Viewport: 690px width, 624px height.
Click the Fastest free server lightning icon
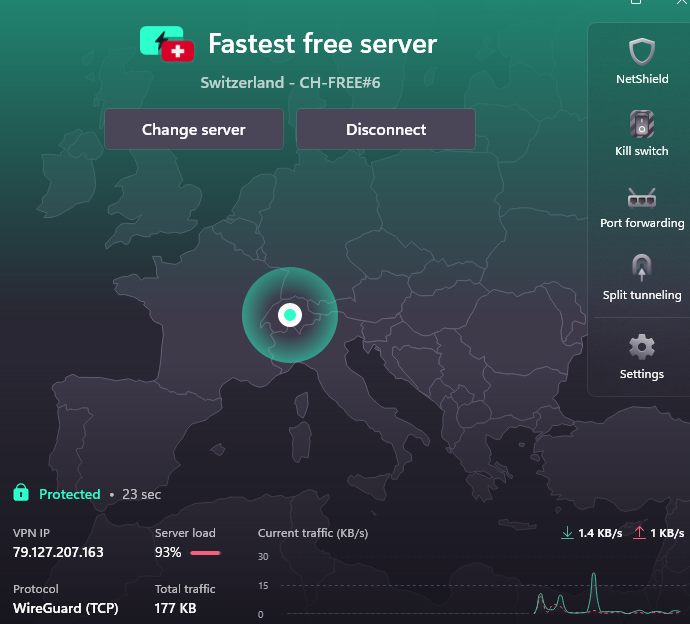click(x=167, y=44)
